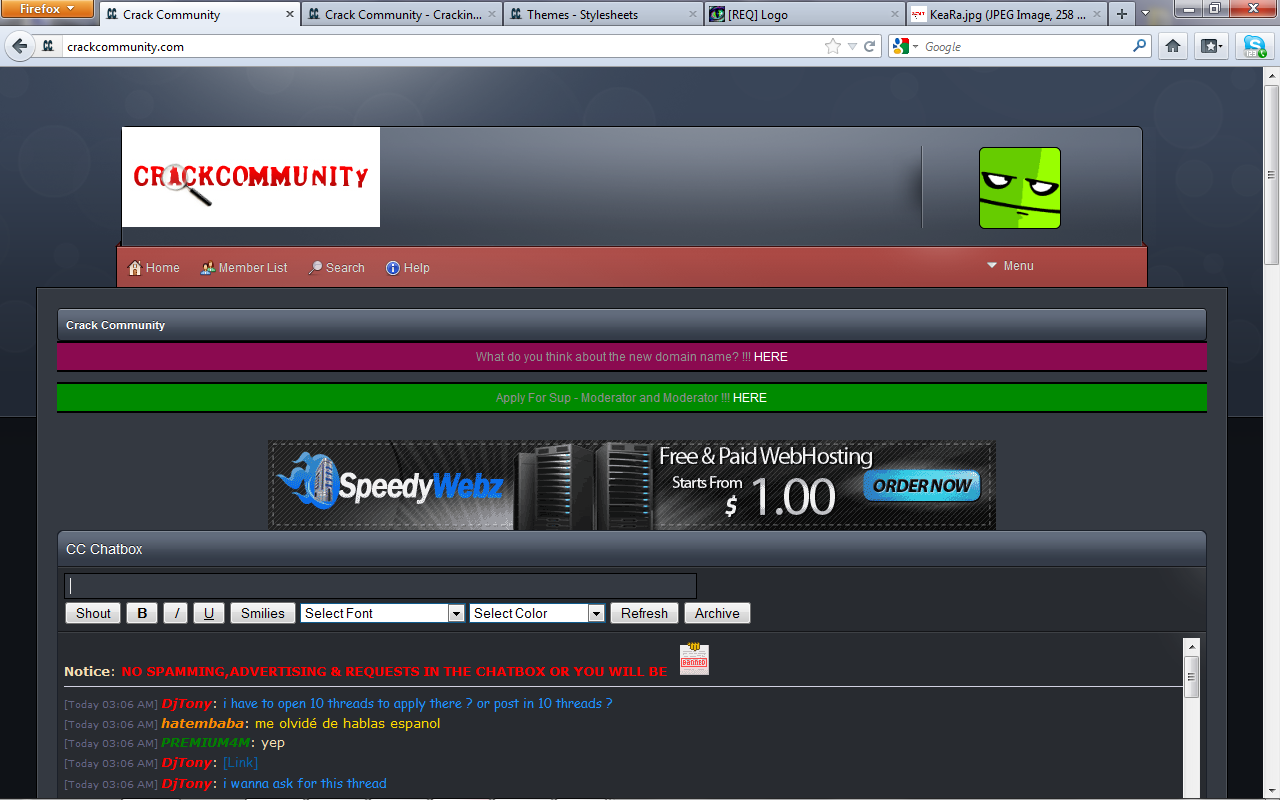This screenshot has width=1280, height=800.
Task: Click the magnifier icon in the search bar
Action: pyautogui.click(x=1139, y=46)
